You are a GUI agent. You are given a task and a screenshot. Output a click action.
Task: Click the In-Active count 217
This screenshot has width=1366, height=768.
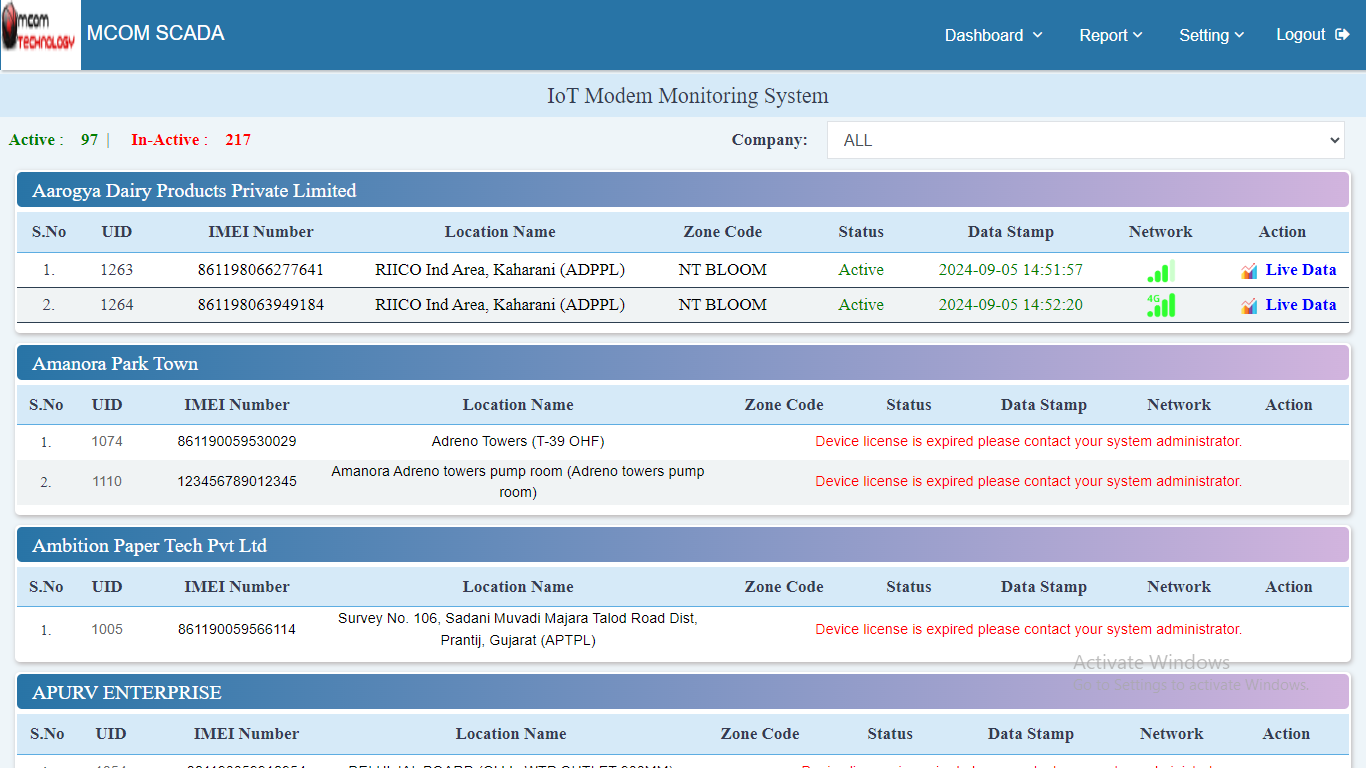238,140
